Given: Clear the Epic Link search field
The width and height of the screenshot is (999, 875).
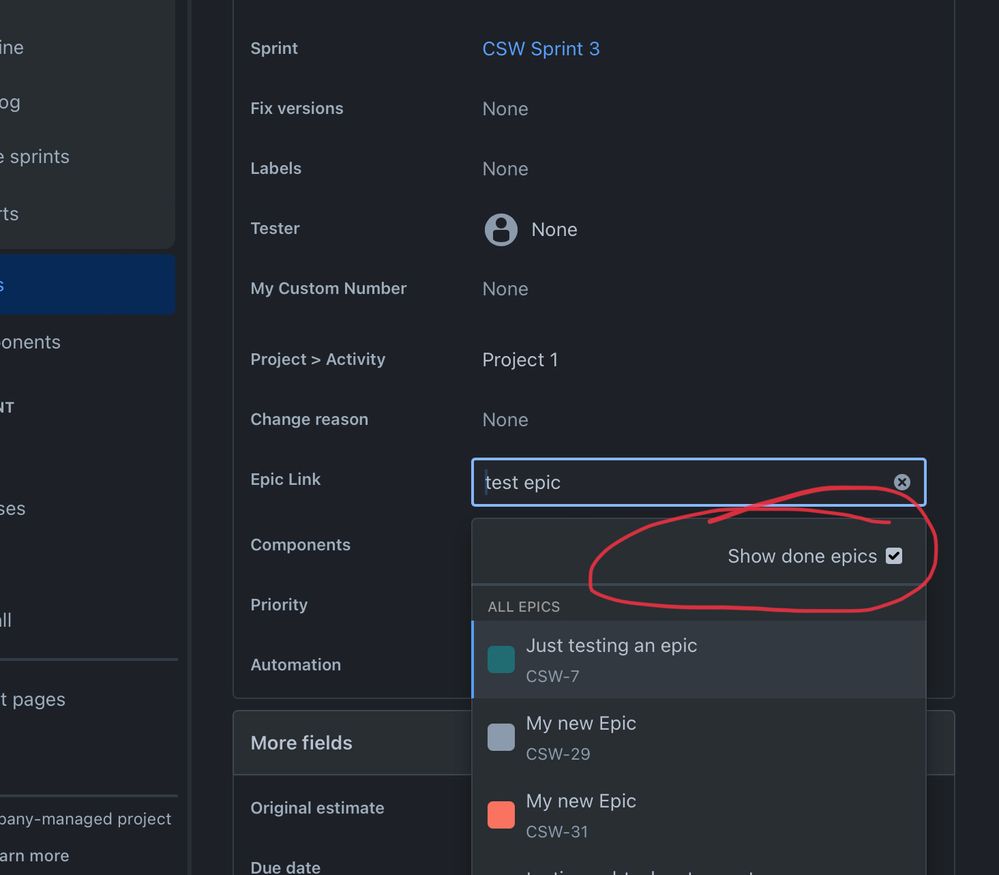Looking at the screenshot, I should tap(902, 482).
